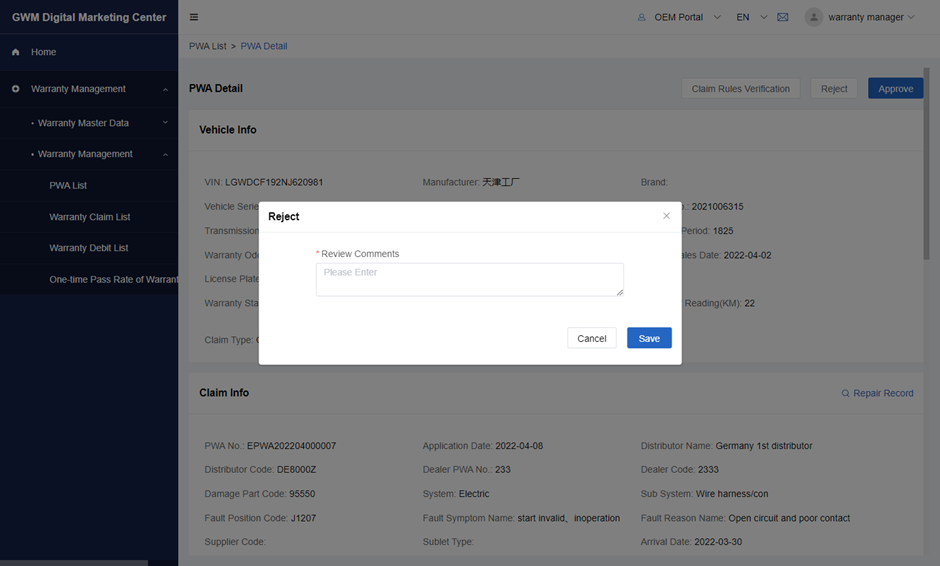Click PWA No. EPWA202204000007

tap(291, 446)
